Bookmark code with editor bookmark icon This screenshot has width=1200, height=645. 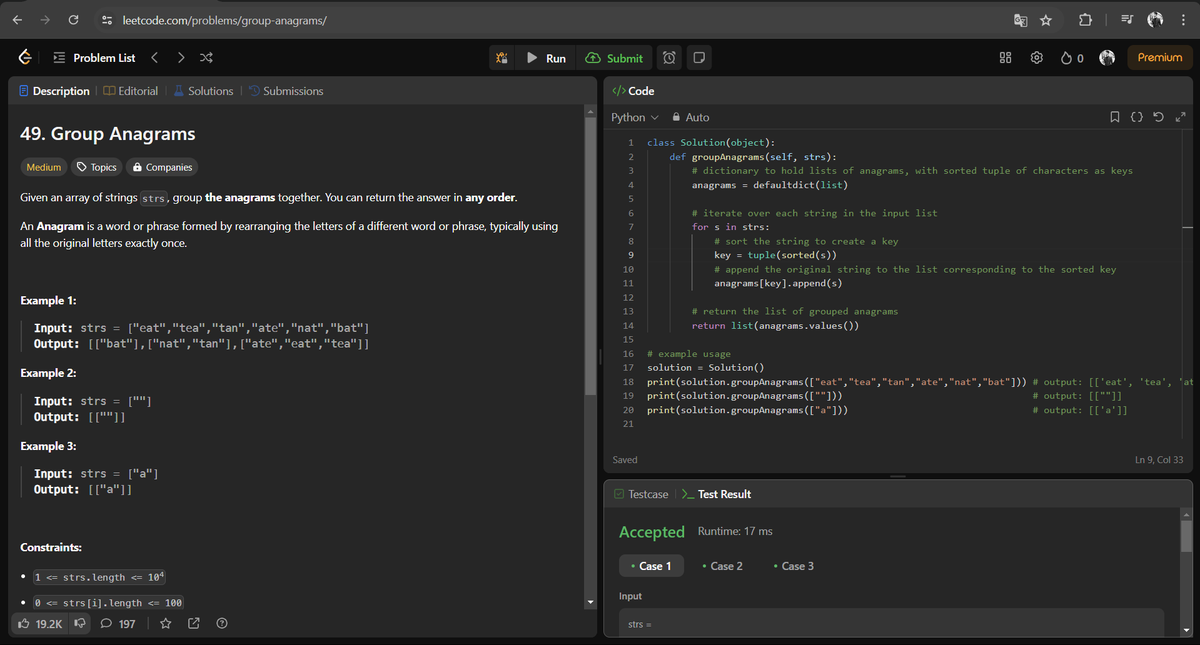tap(1115, 118)
